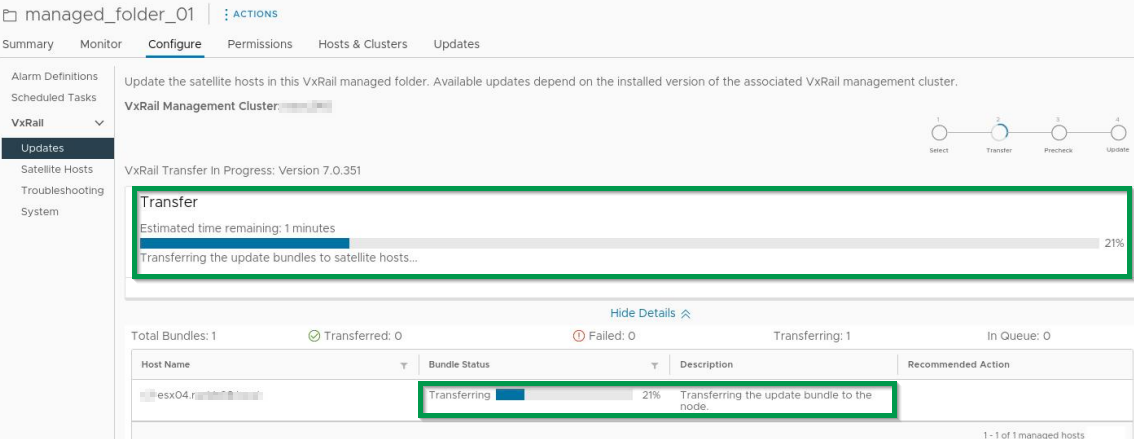Sort by Bundle Status column header
1134x439 pixels.
point(459,365)
